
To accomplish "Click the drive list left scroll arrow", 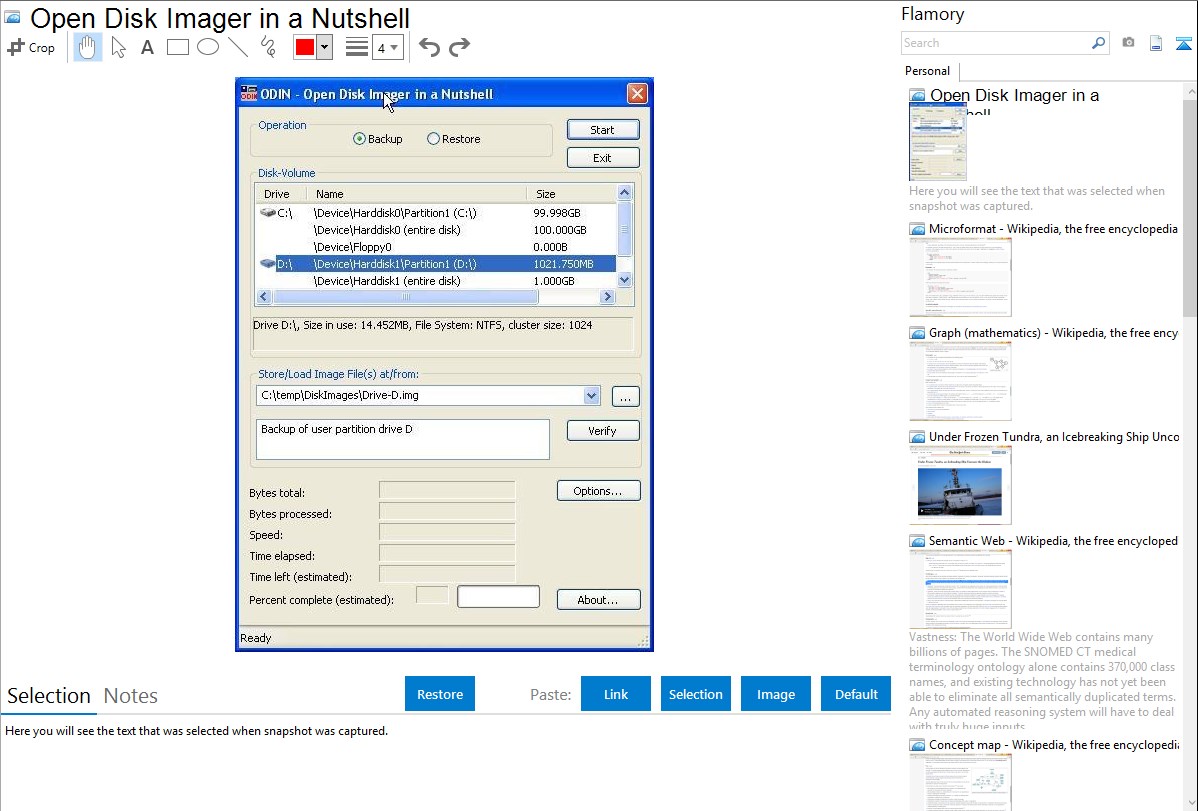I will pyautogui.click(x=264, y=297).
